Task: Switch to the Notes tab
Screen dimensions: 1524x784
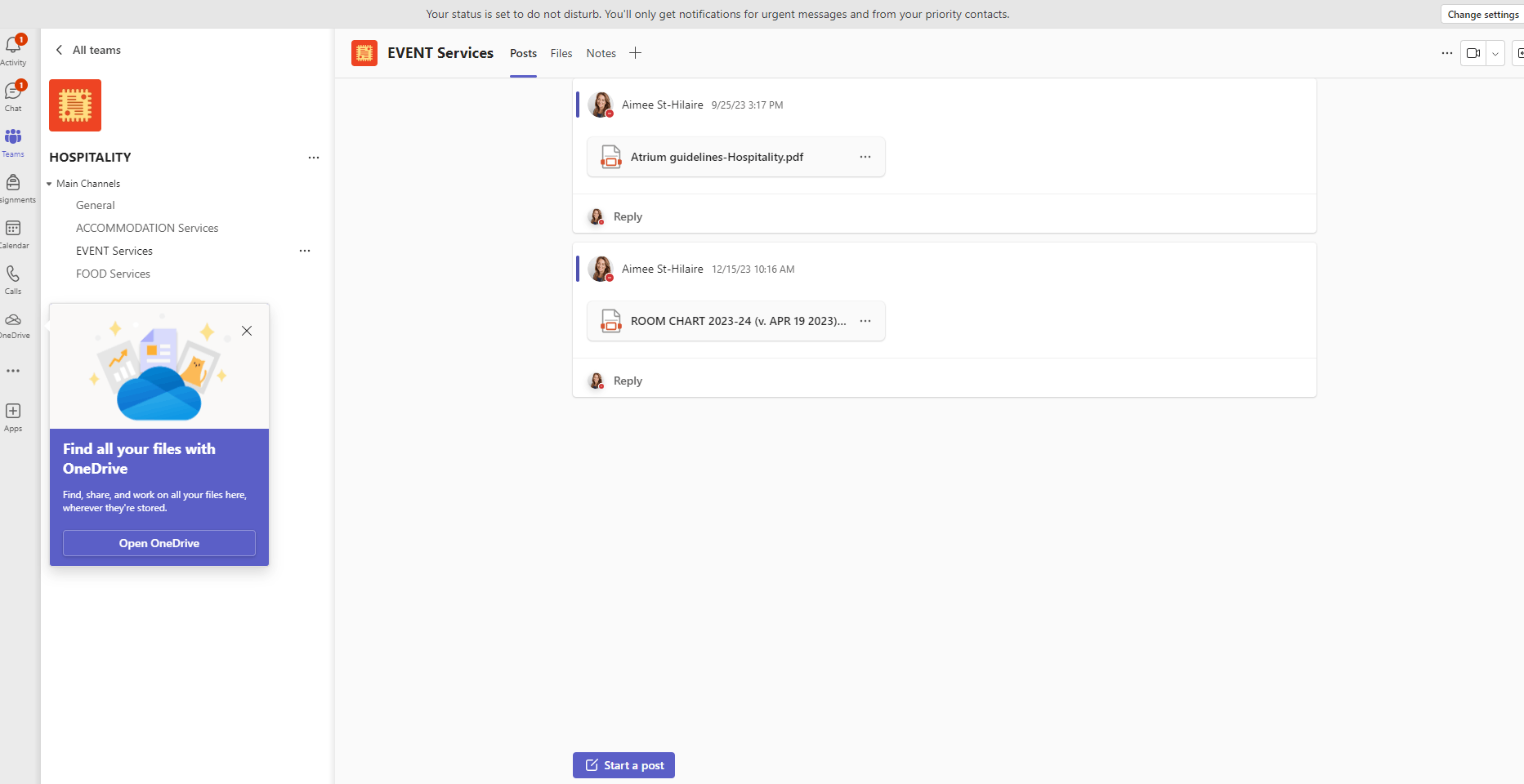Action: pos(601,53)
